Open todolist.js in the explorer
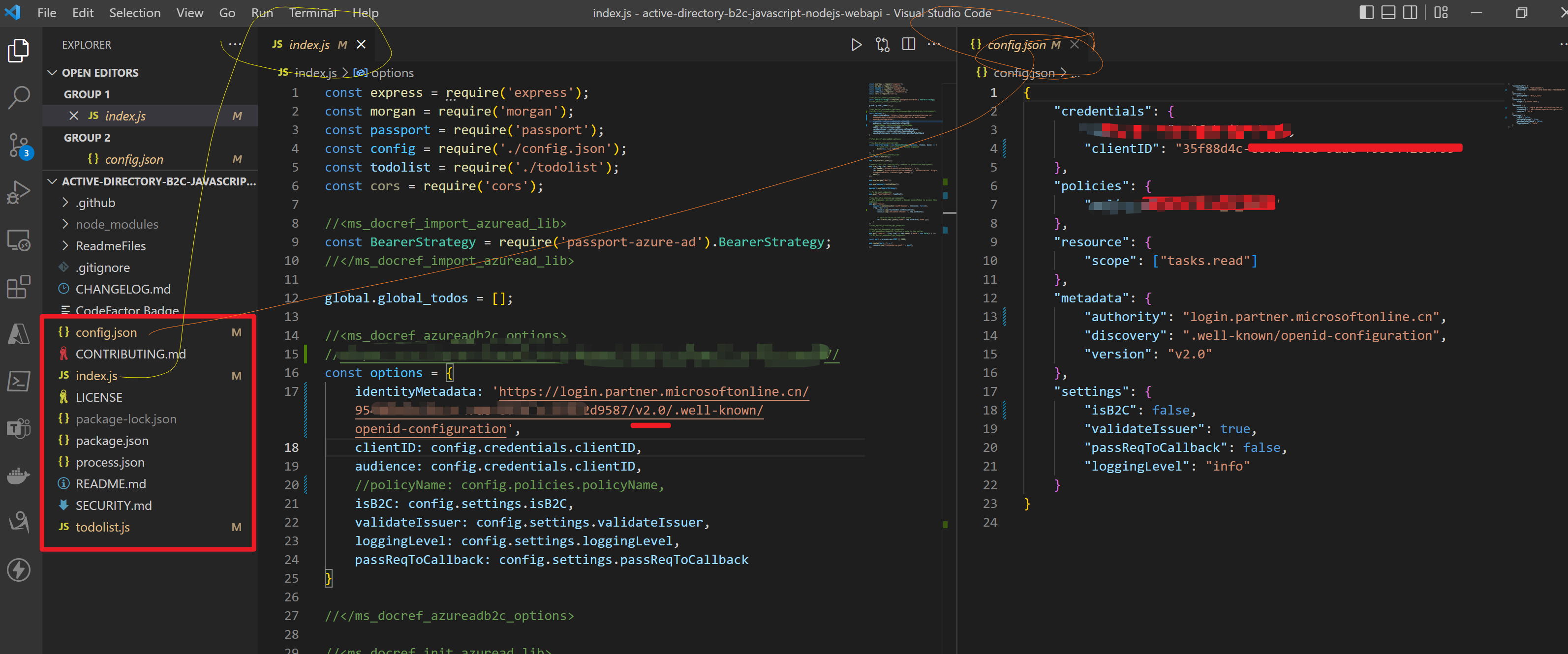The width and height of the screenshot is (1568, 654). tap(102, 527)
